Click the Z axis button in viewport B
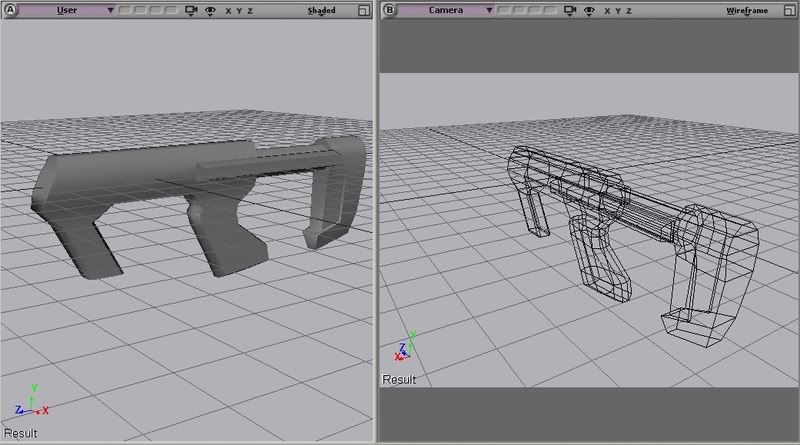 coord(629,11)
